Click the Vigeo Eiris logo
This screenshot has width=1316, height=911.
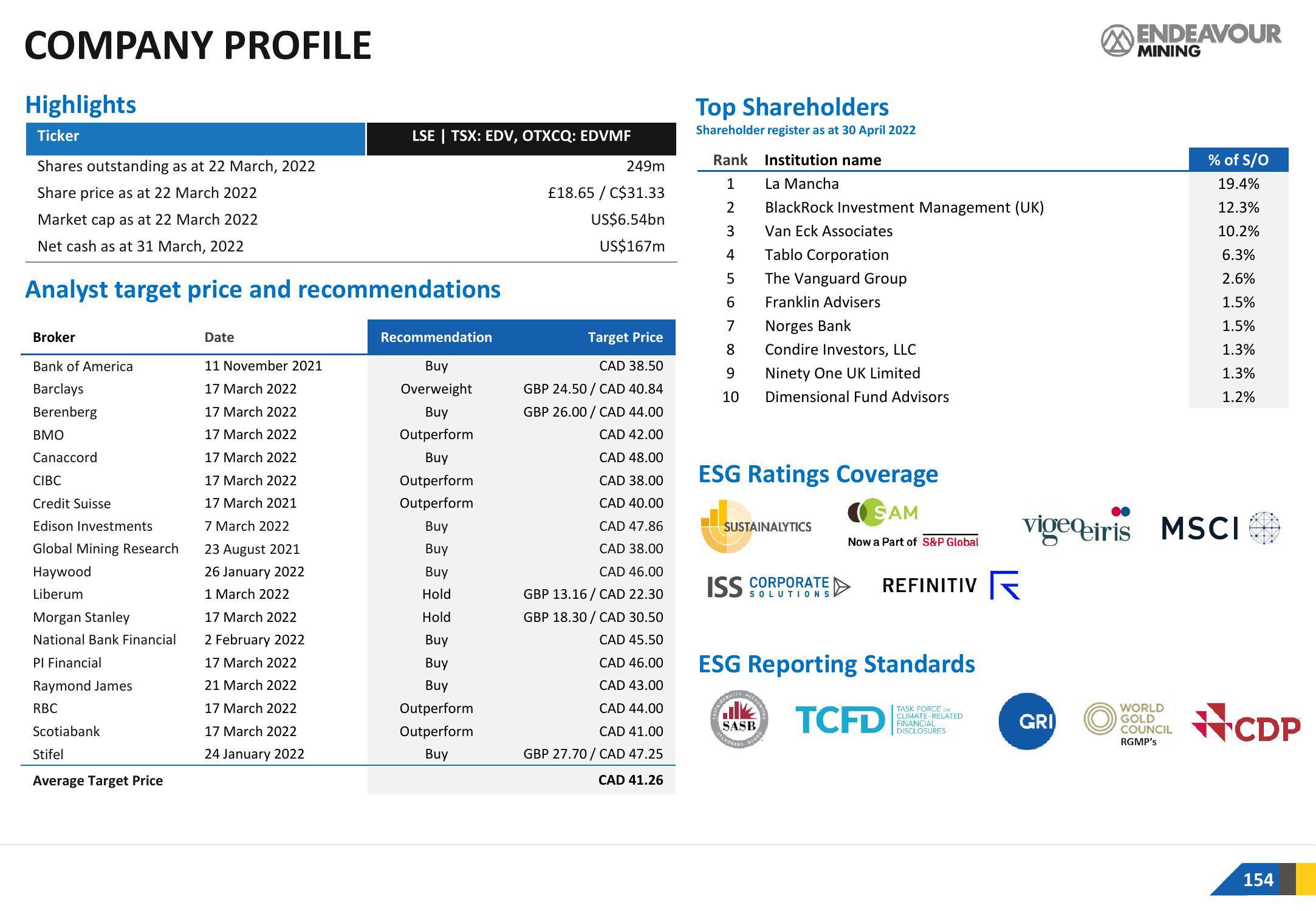[1076, 525]
